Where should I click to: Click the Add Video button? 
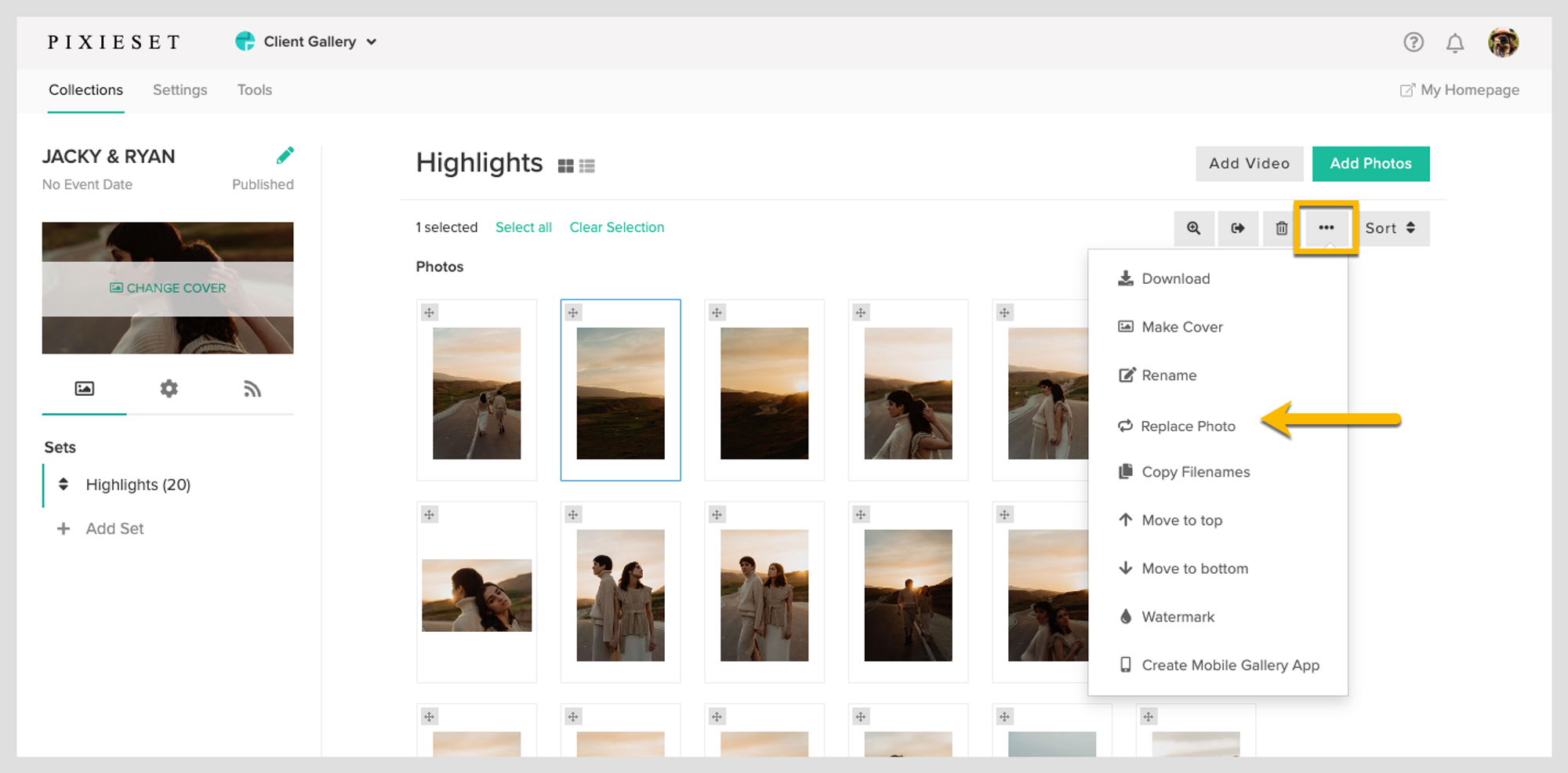(1249, 164)
